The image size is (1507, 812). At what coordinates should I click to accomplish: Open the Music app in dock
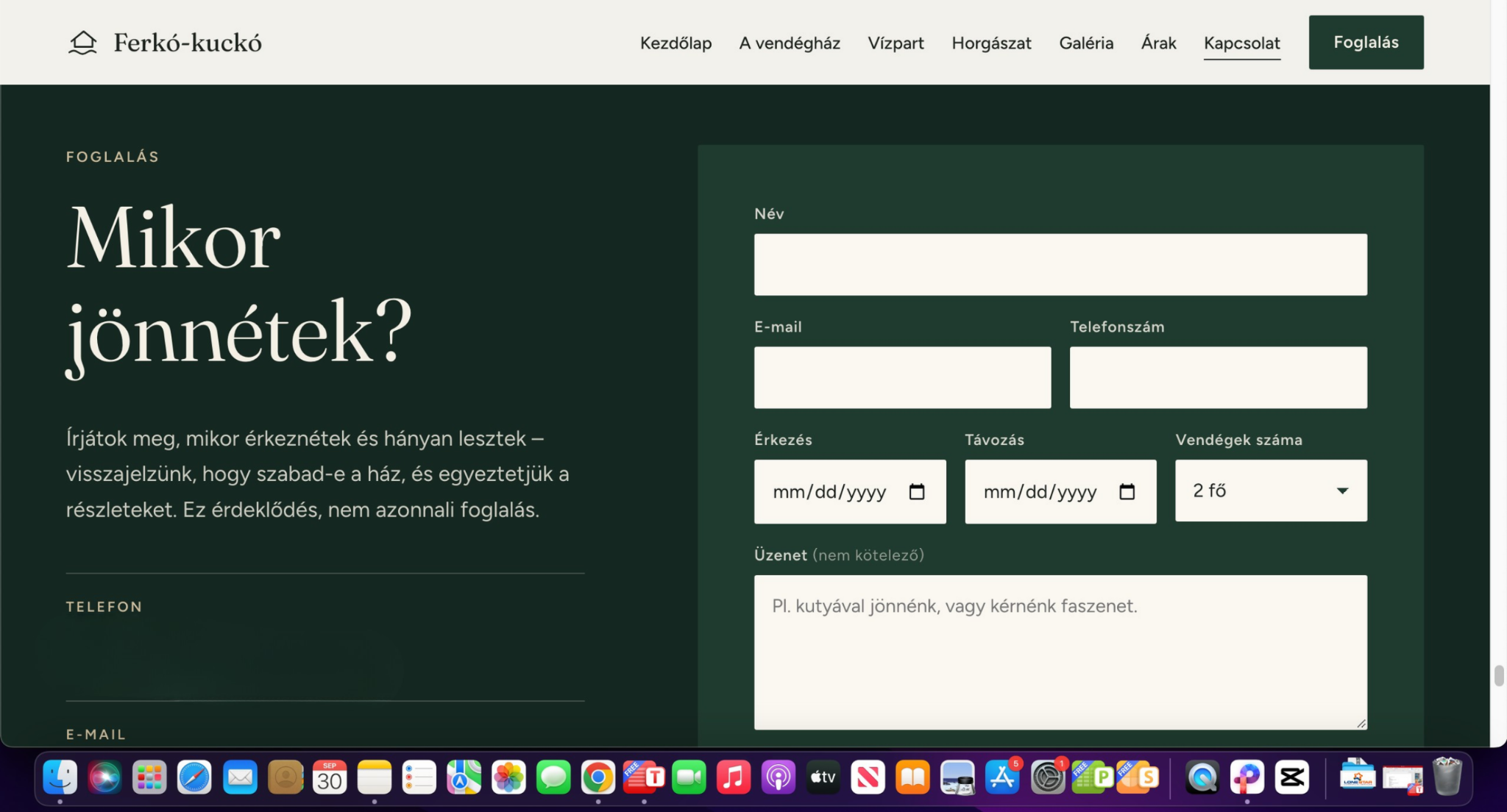point(734,777)
